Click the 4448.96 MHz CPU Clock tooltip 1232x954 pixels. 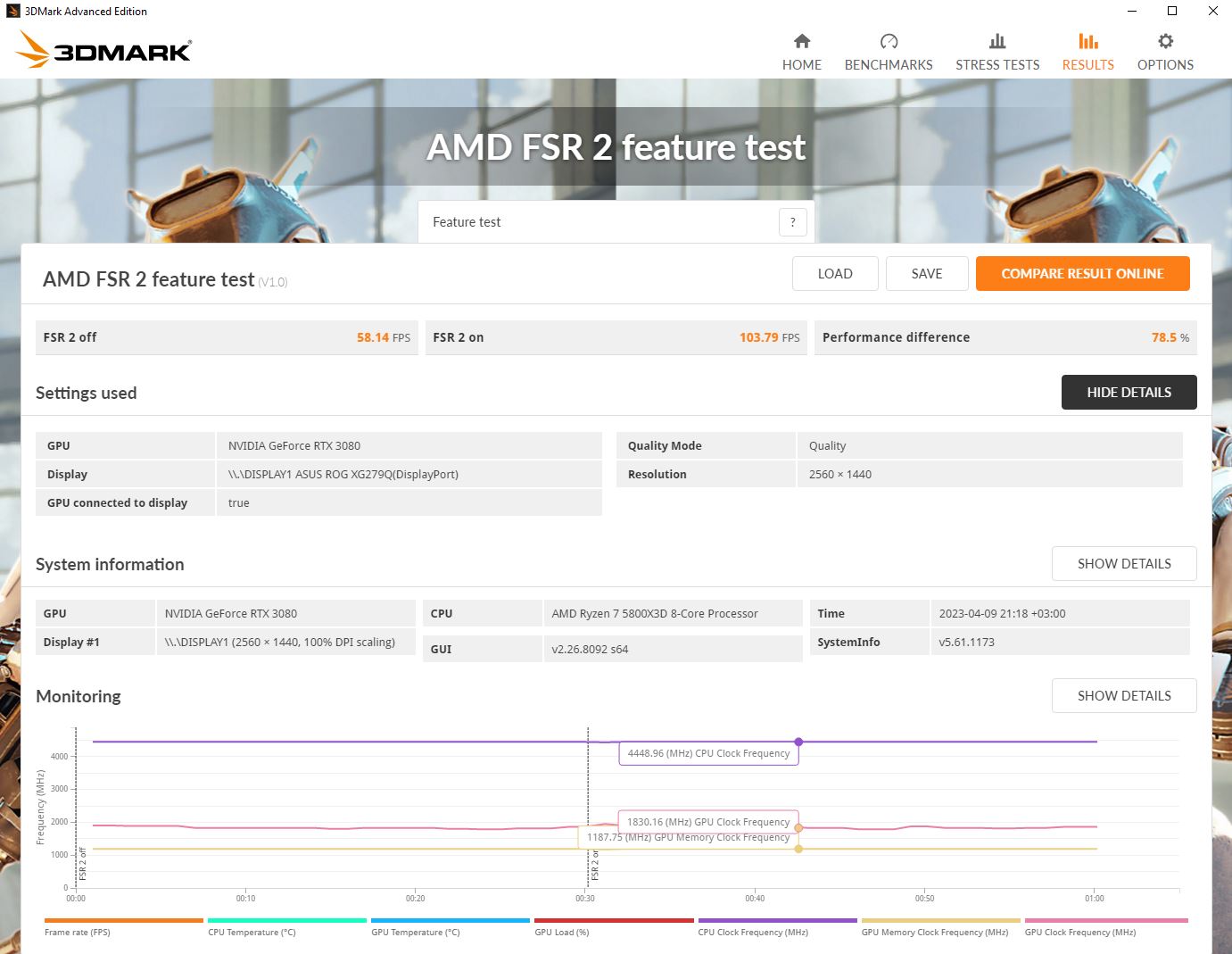[709, 753]
